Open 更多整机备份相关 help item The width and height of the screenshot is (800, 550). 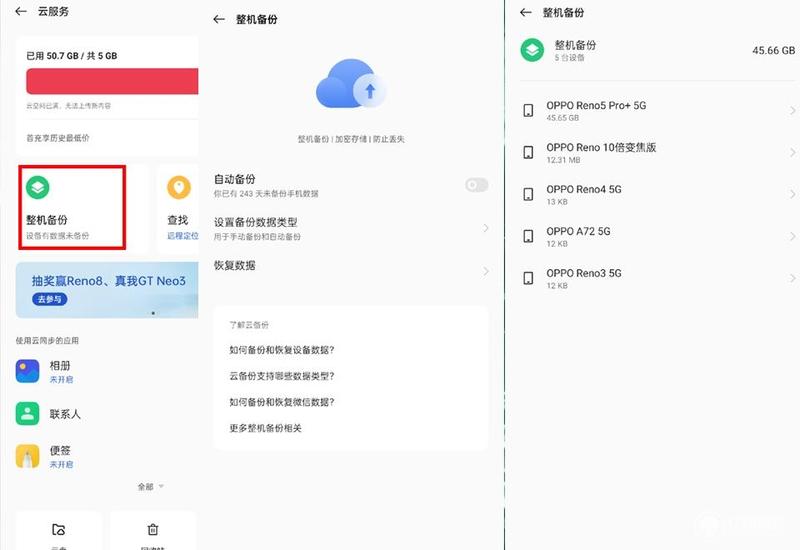coord(265,428)
